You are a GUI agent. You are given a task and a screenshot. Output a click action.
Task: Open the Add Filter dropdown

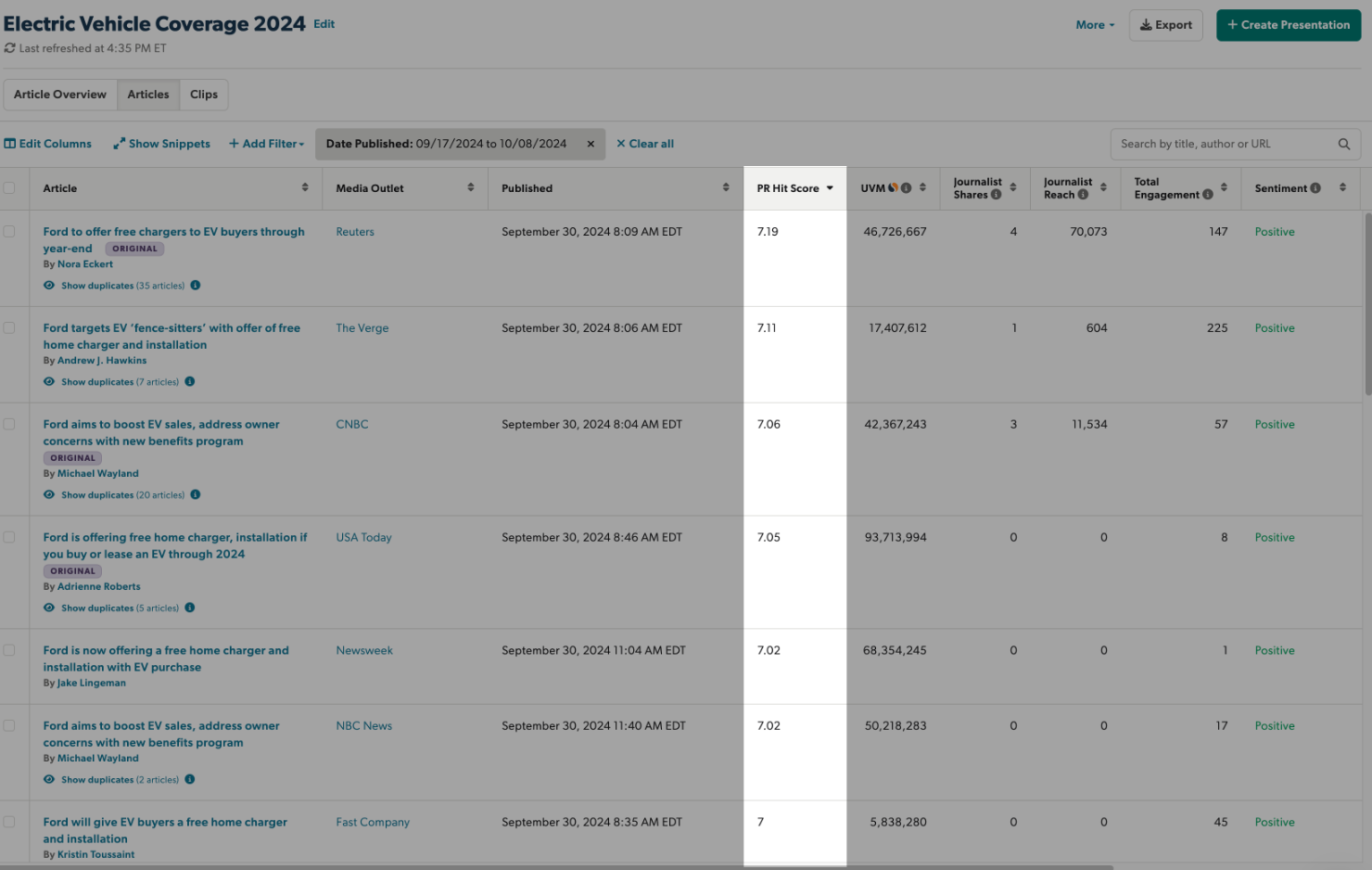click(267, 144)
